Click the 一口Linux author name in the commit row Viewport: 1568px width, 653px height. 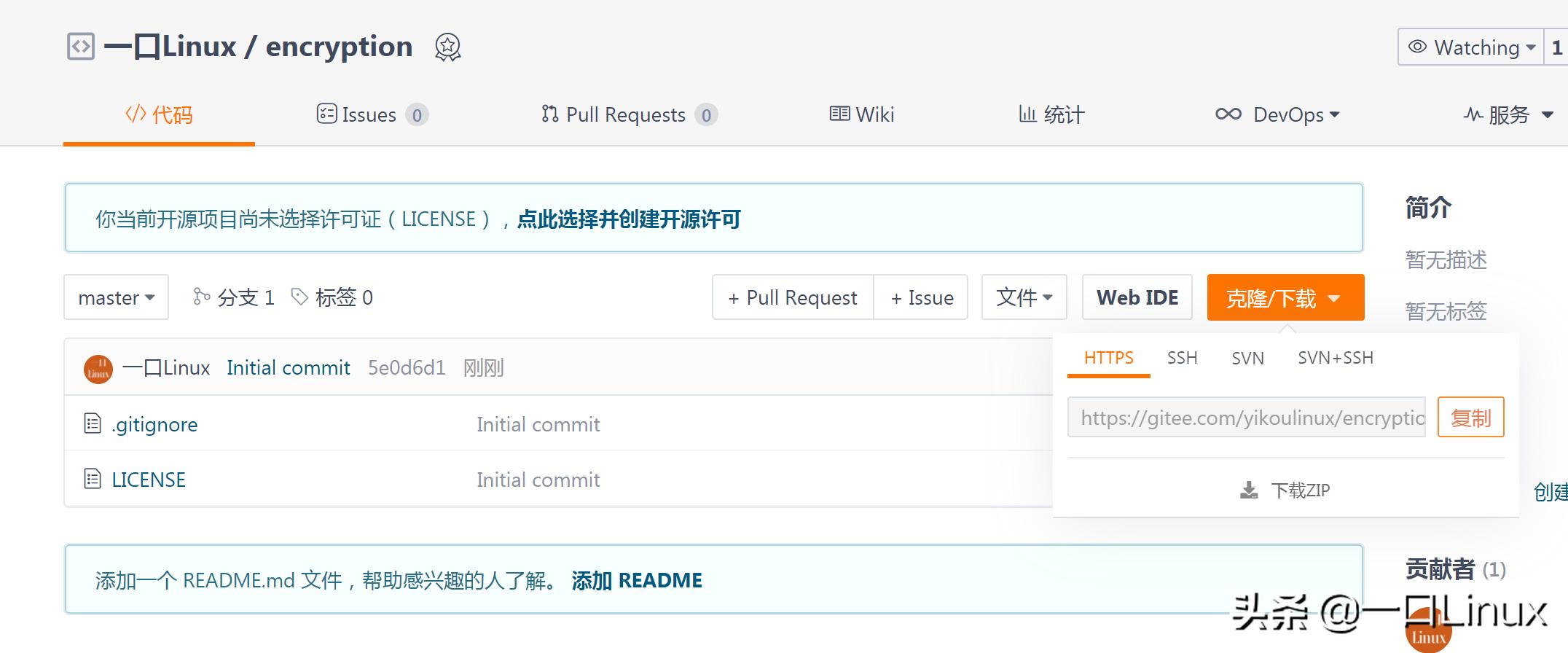167,368
